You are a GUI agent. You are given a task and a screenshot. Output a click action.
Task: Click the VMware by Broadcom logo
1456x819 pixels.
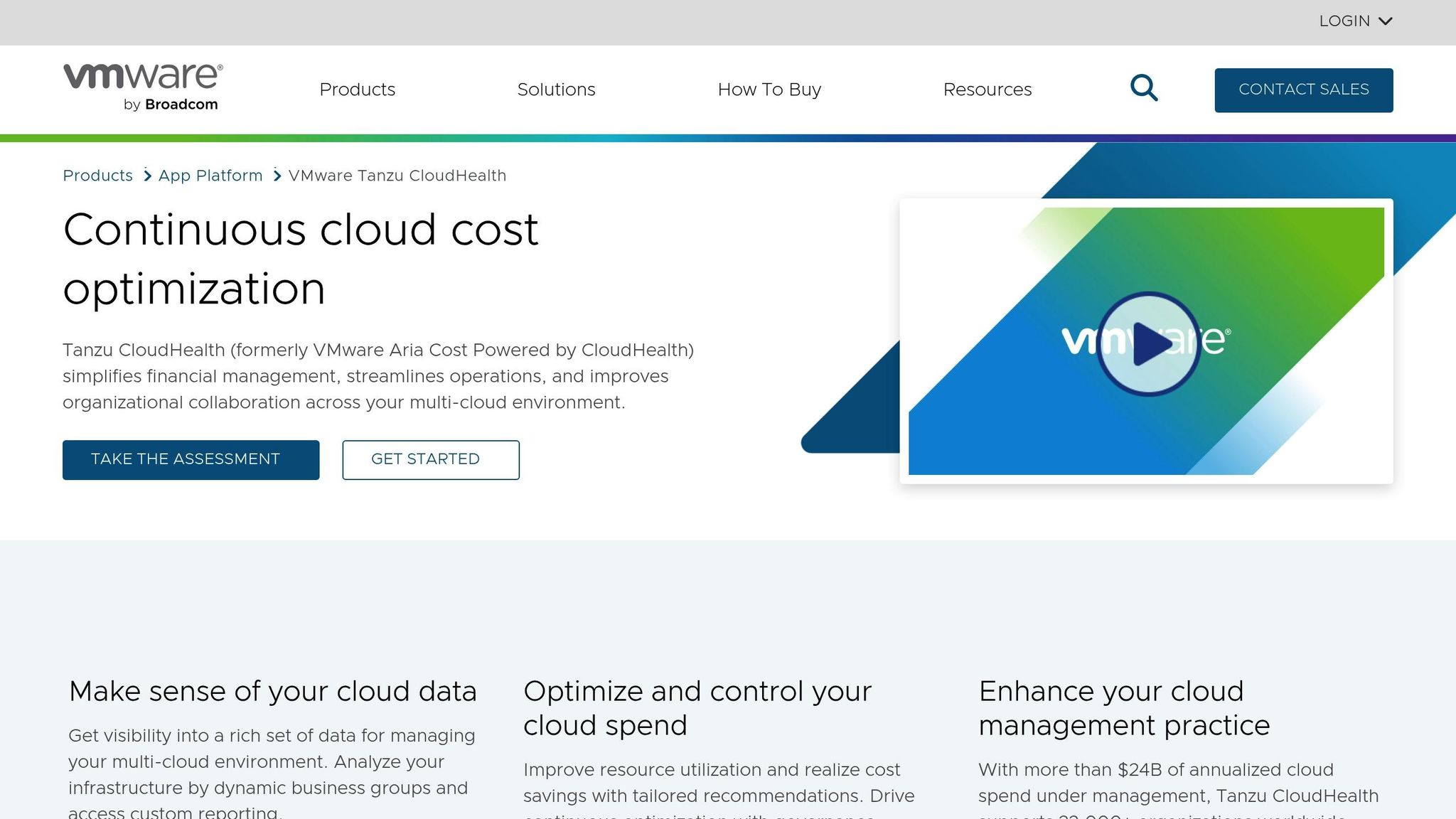point(143,87)
